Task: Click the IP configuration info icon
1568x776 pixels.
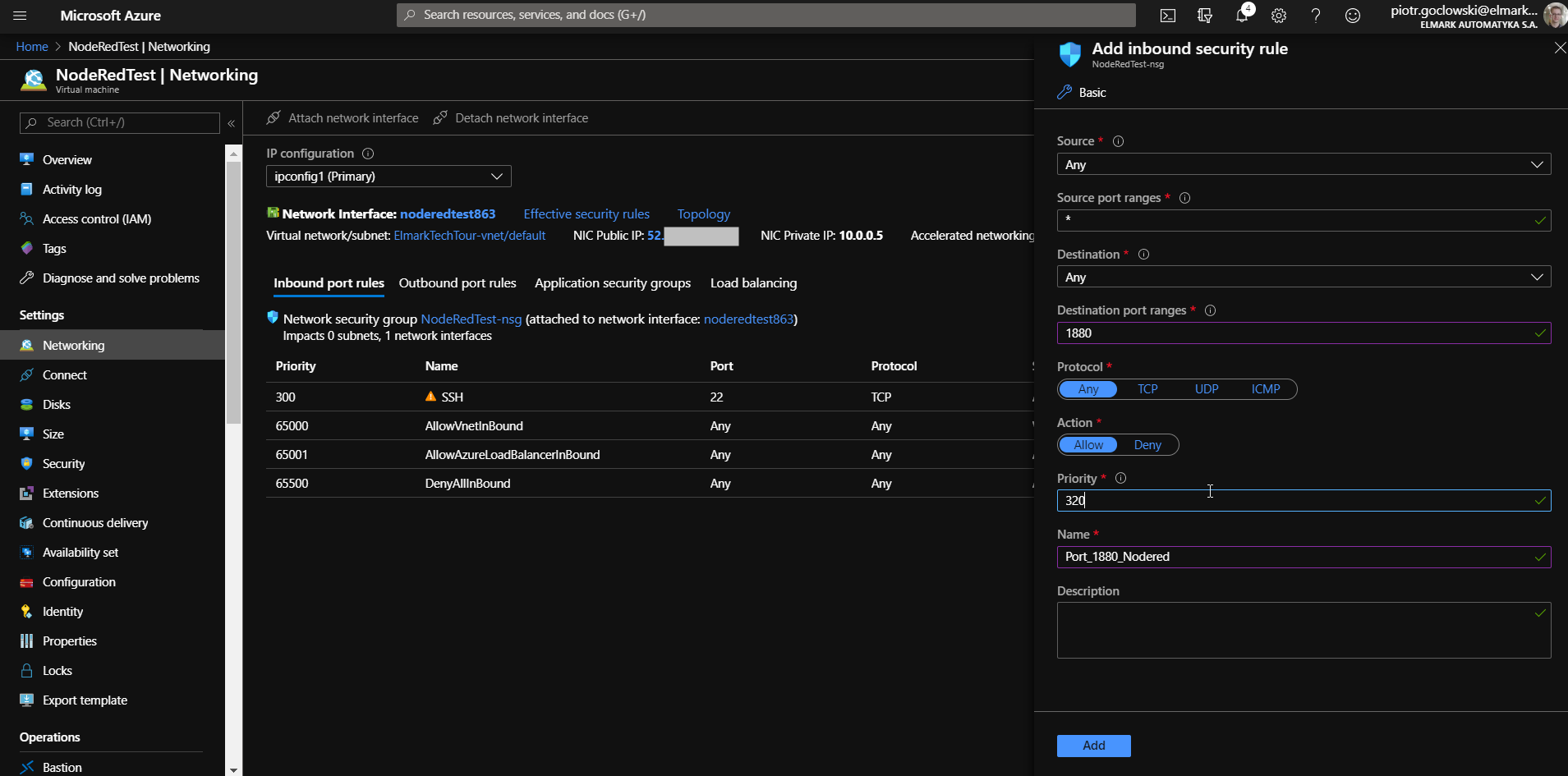Action: (x=368, y=154)
